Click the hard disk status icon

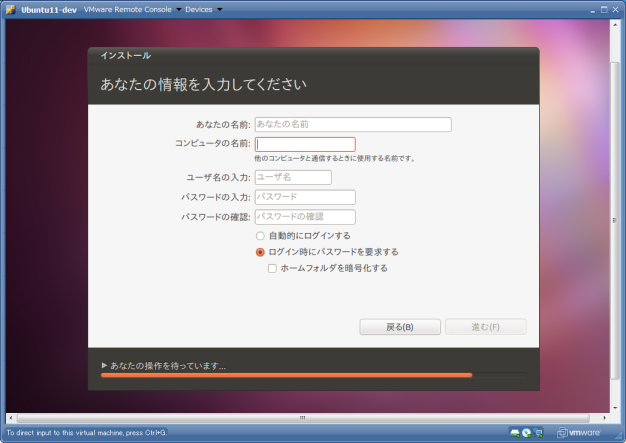515,433
